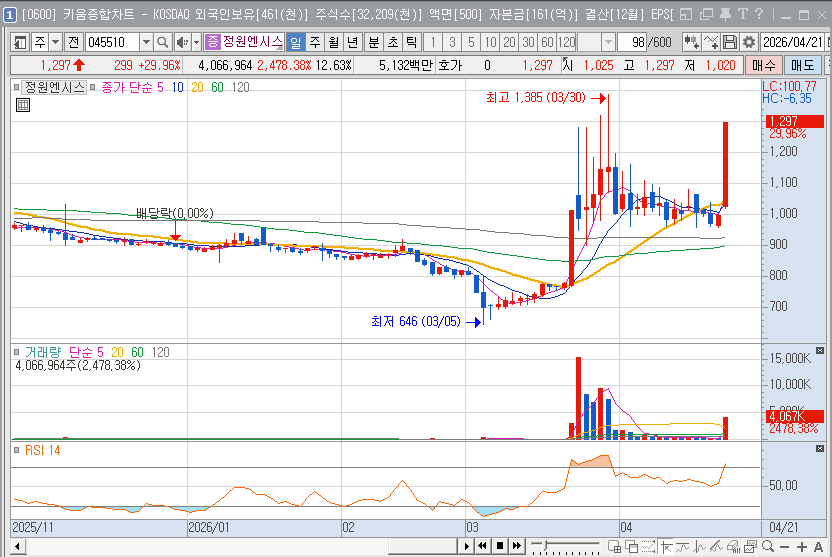Select the 일 daily period button
Viewport: 832px width, 557px height.
coord(296,42)
